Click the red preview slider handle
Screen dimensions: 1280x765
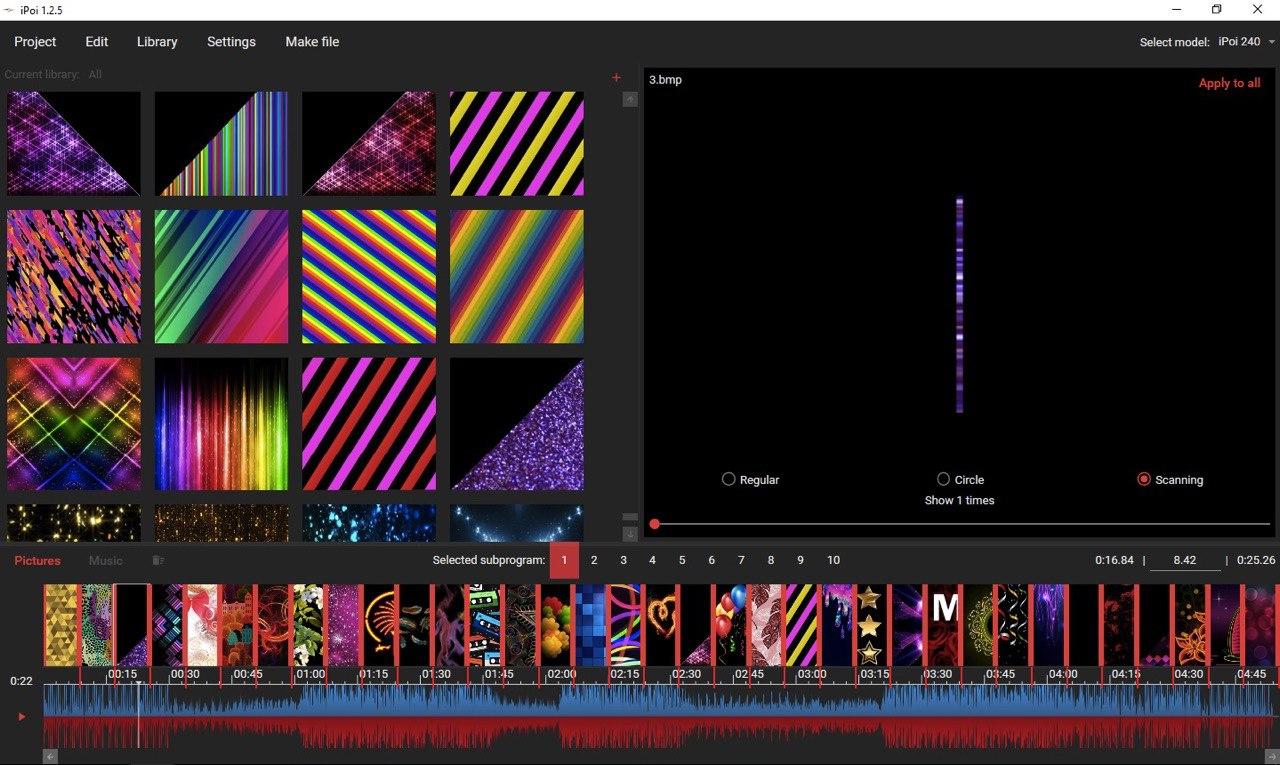coord(654,524)
